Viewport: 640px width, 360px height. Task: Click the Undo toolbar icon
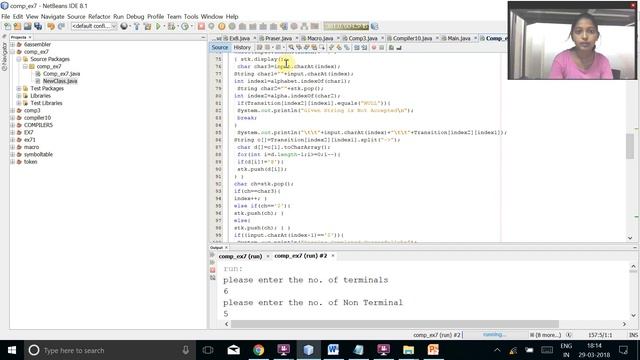(51, 27)
